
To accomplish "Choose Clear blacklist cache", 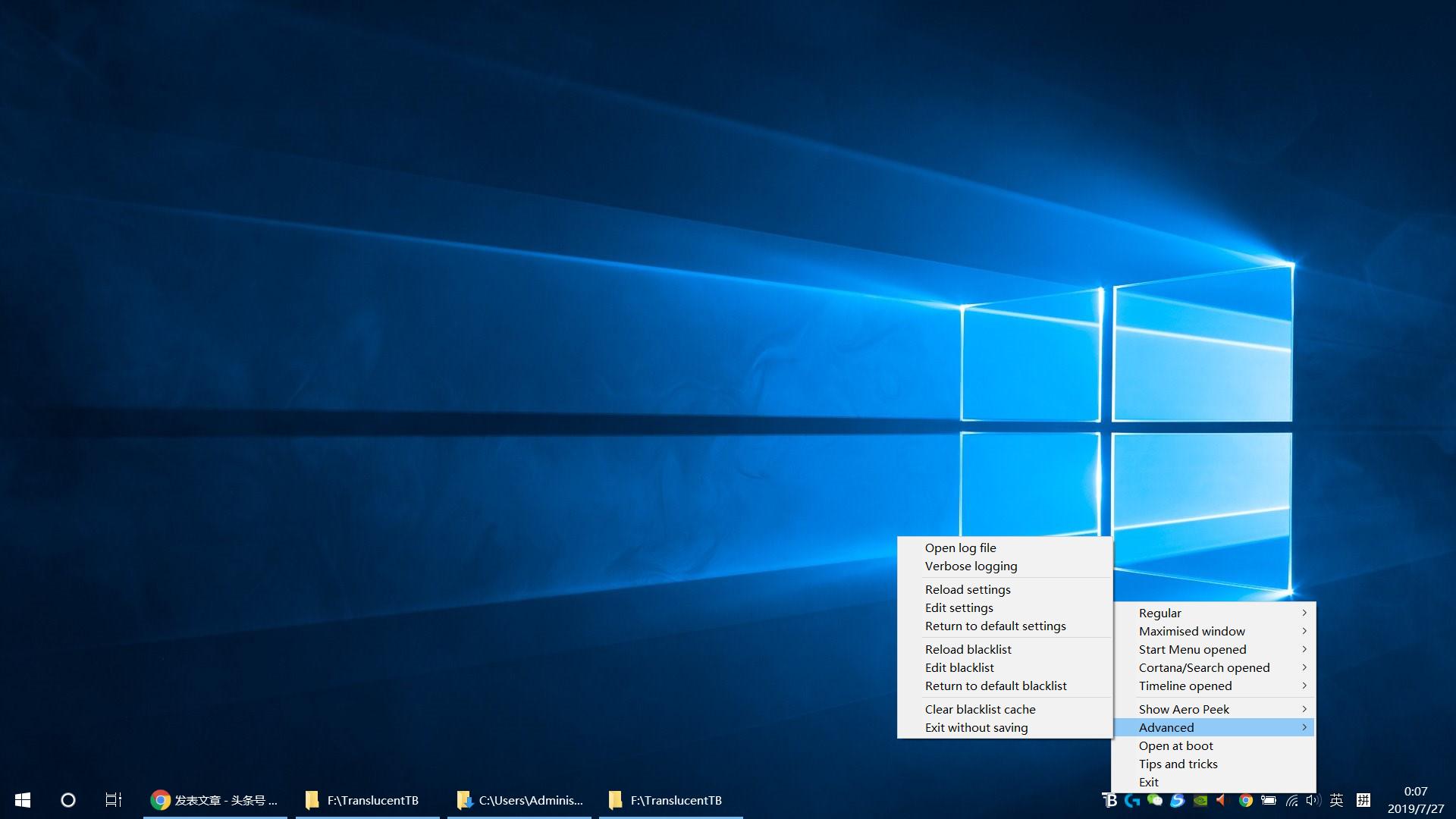I will (x=980, y=710).
